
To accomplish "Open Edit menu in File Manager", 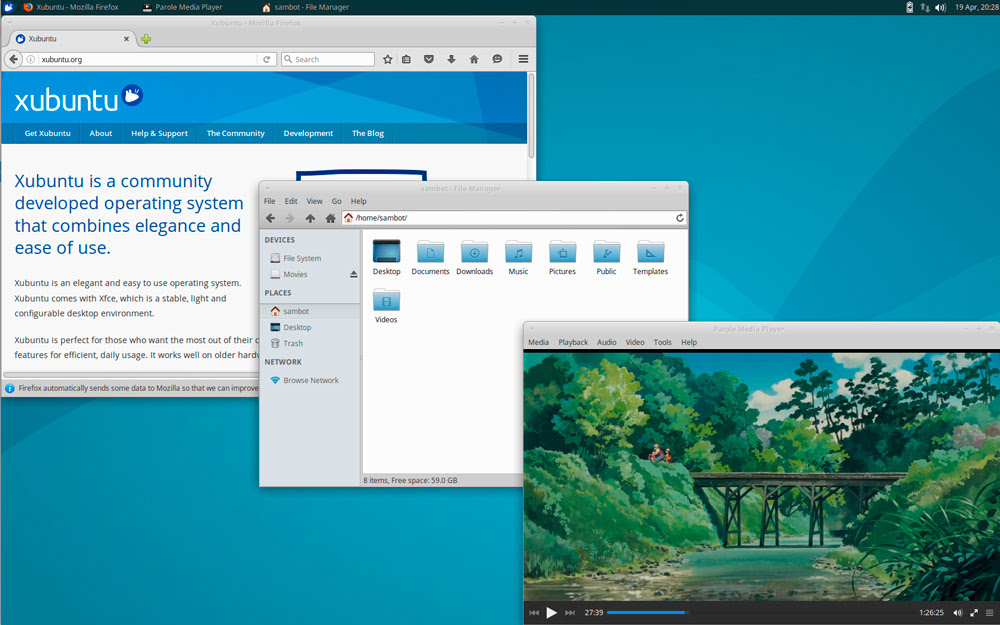I will tap(291, 201).
